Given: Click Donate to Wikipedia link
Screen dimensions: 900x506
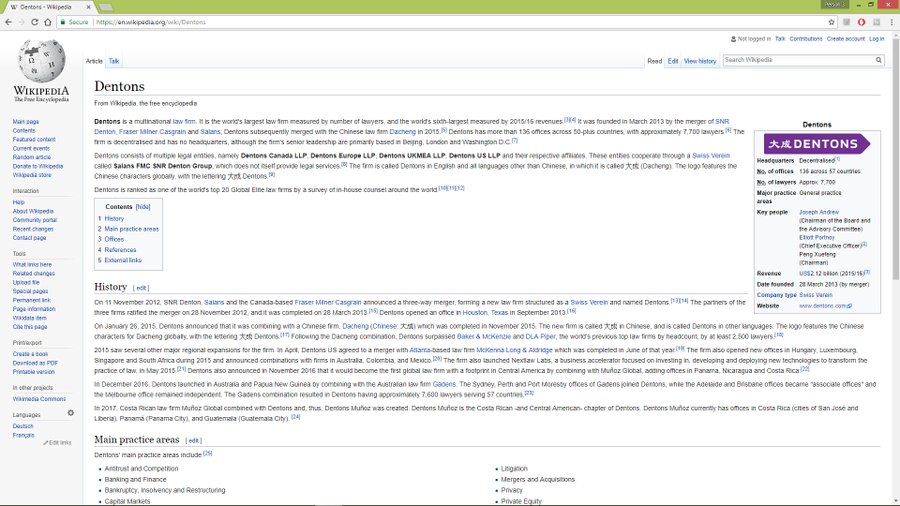Looking at the screenshot, I should tap(38, 166).
